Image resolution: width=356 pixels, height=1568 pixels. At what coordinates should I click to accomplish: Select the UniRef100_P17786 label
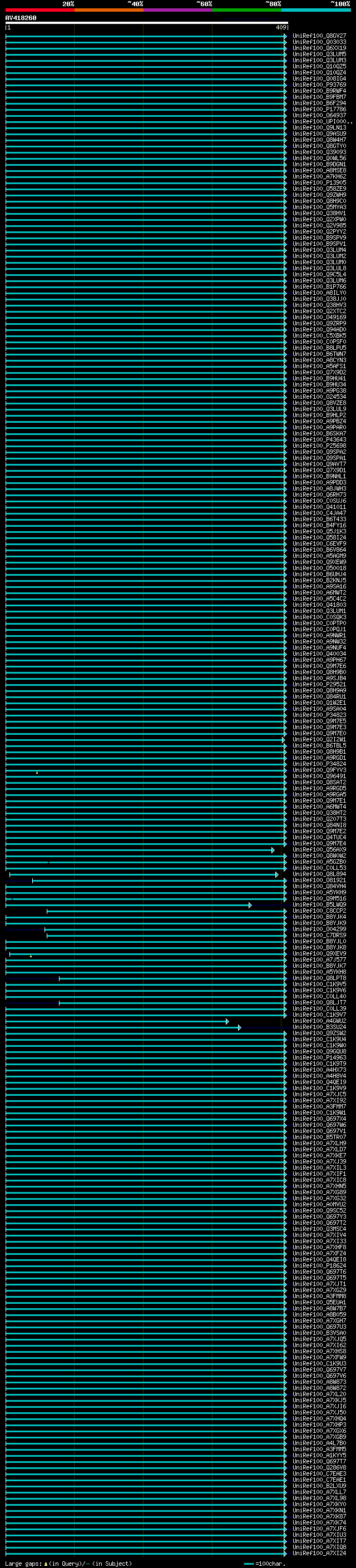point(319,110)
